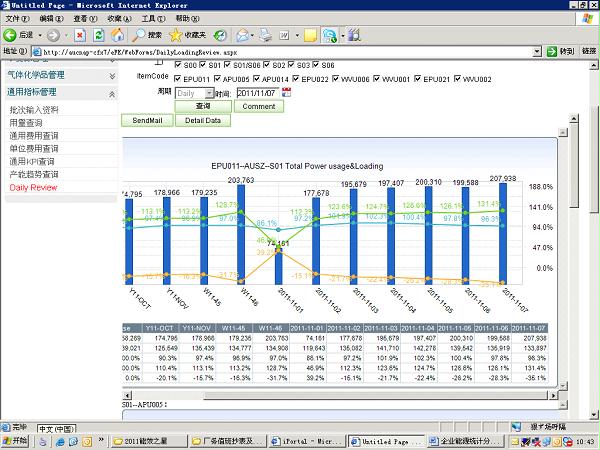Viewport: 600px width, 450px height.
Task: Open the 编辑(E) menu
Action: [x=51, y=18]
